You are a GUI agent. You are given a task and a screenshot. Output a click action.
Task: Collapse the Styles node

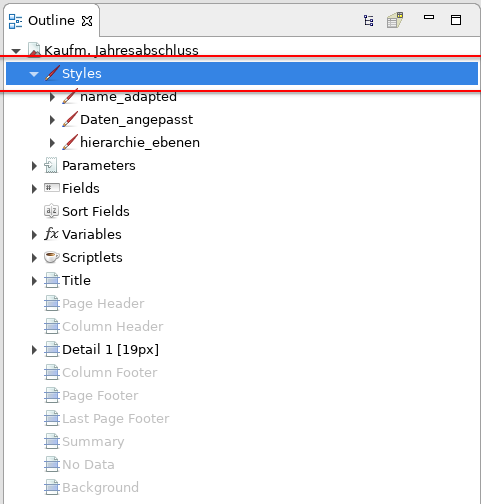34,74
